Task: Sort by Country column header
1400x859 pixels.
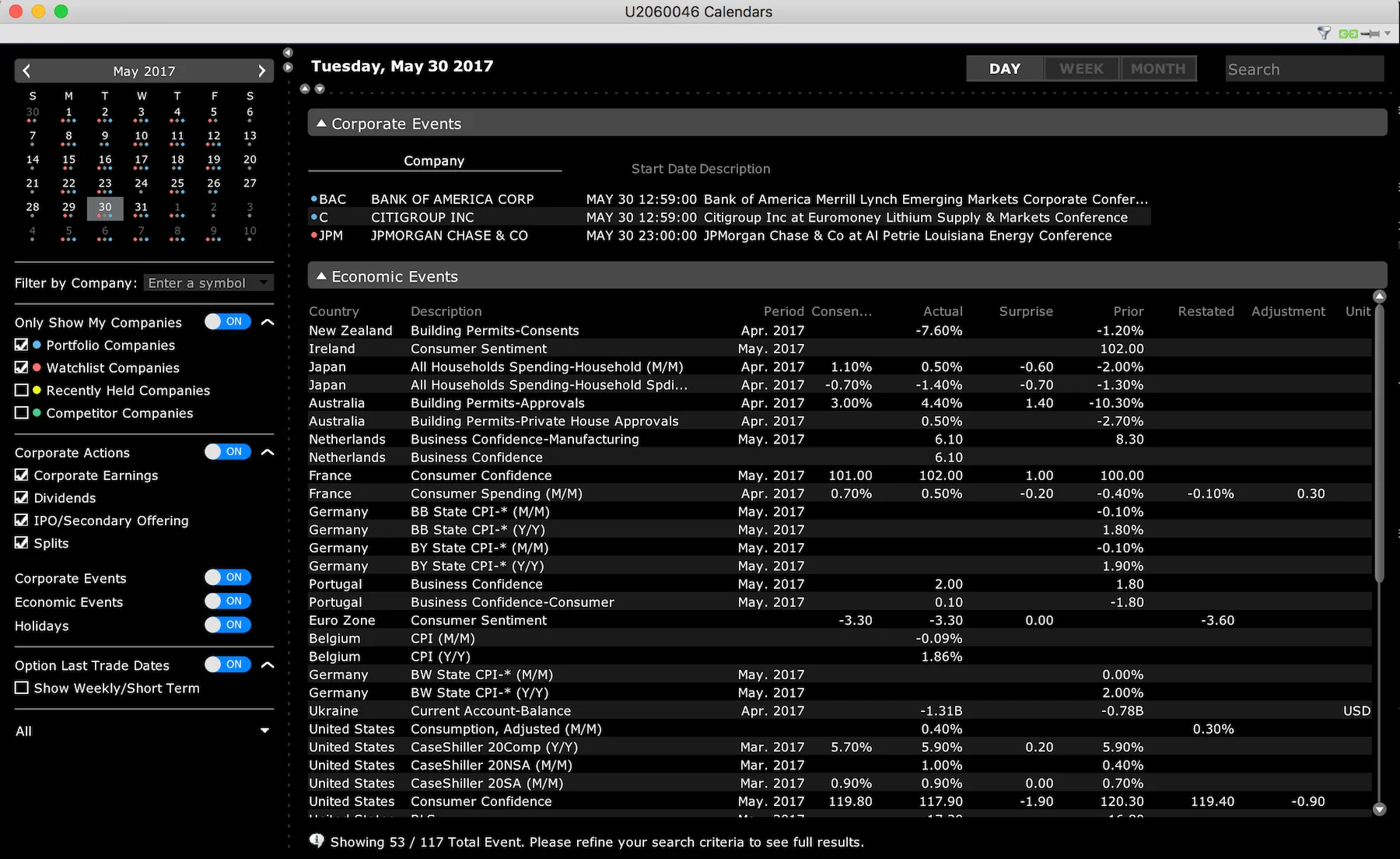Action: pyautogui.click(x=334, y=311)
